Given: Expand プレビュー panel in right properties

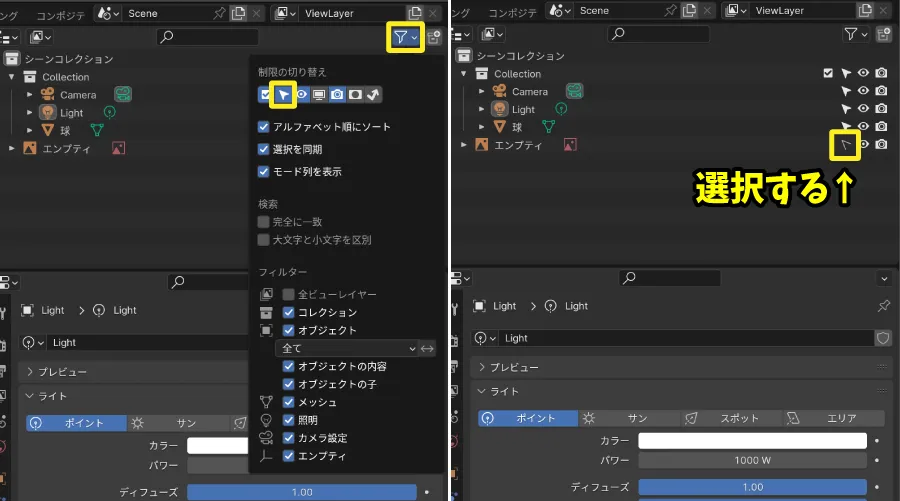Looking at the screenshot, I should point(482,367).
